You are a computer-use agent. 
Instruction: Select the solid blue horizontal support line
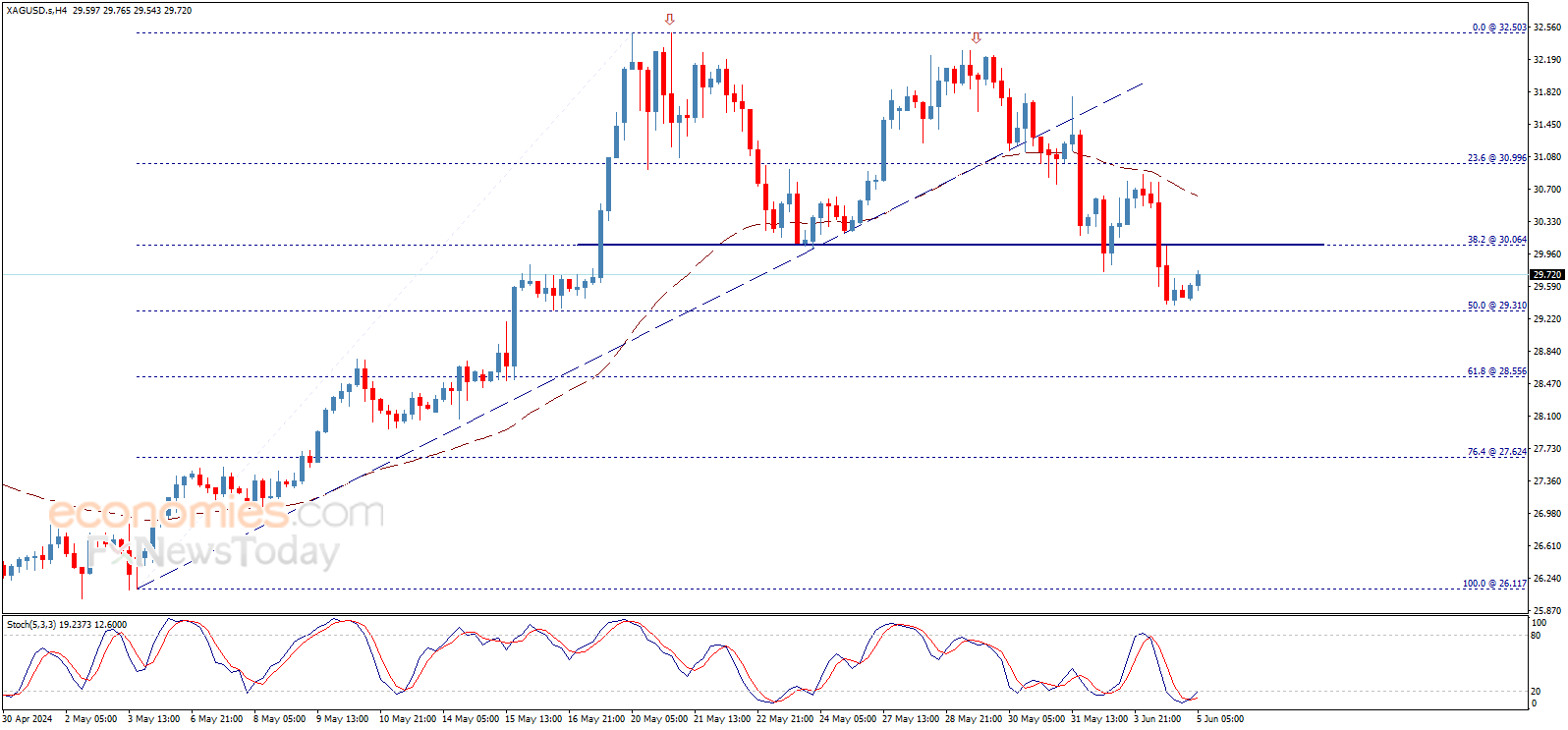click(x=950, y=245)
